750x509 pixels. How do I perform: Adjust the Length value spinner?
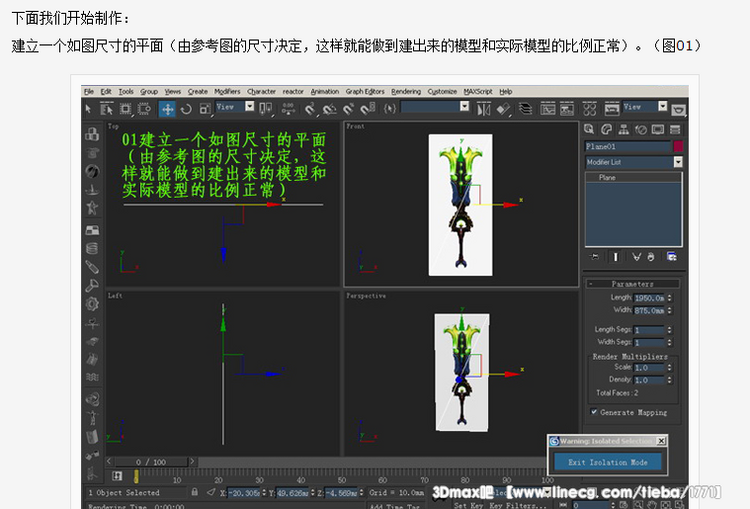[x=670, y=298]
